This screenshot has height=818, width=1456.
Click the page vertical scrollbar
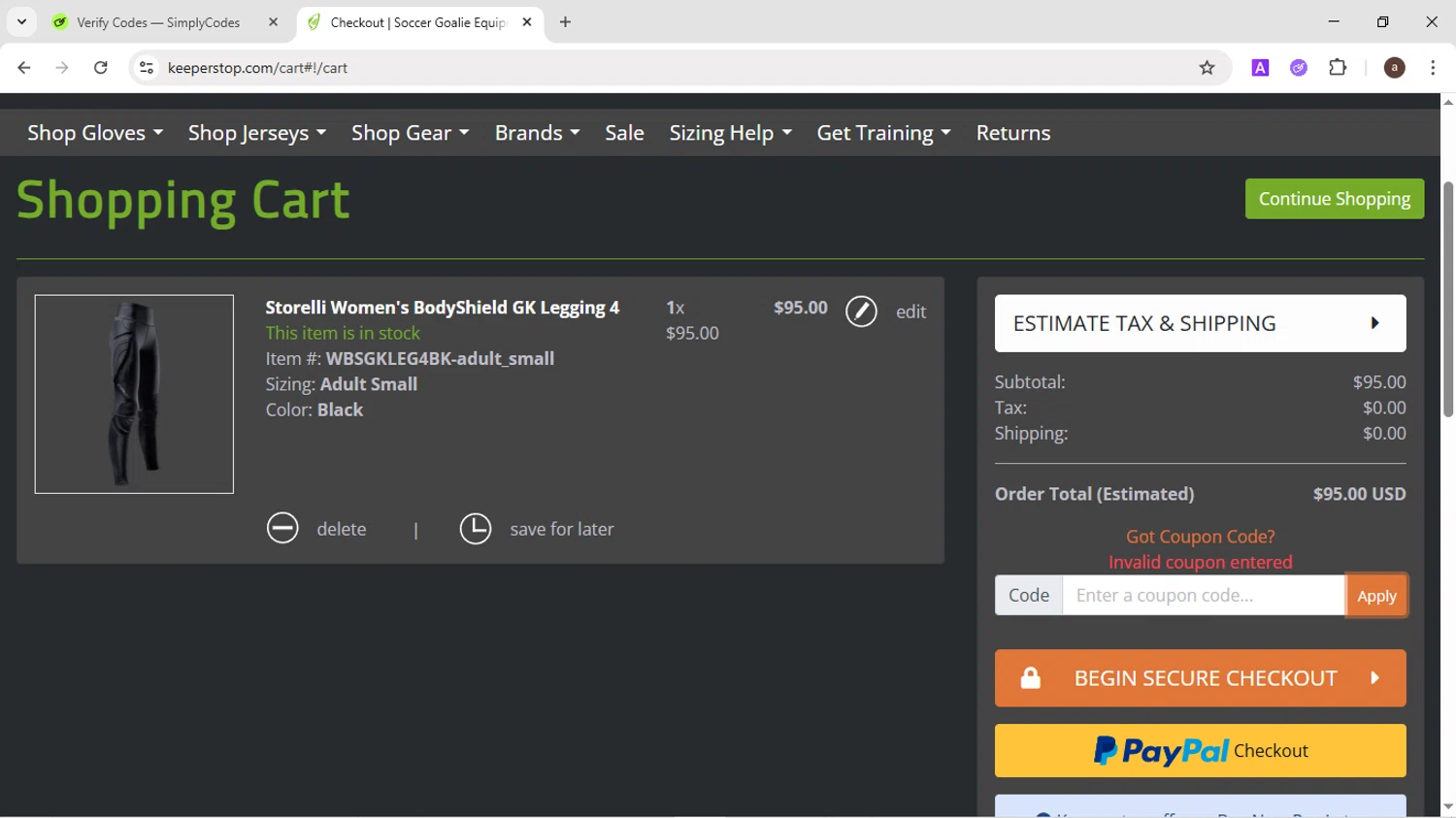pyautogui.click(x=1448, y=299)
